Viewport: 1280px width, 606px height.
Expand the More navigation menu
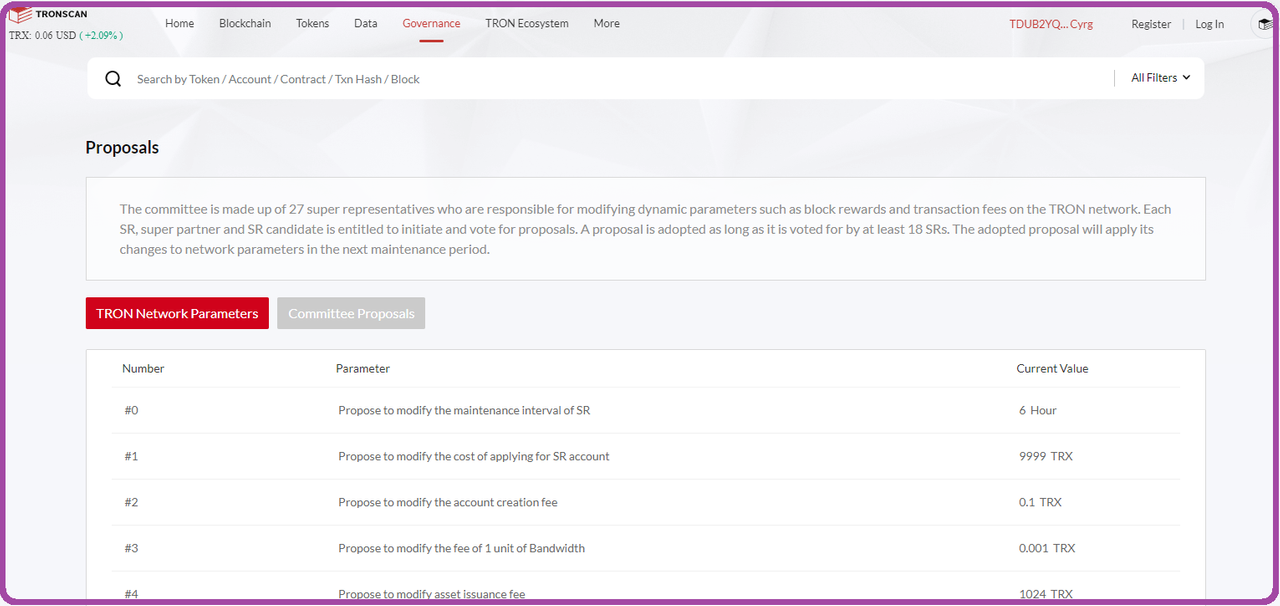(606, 23)
